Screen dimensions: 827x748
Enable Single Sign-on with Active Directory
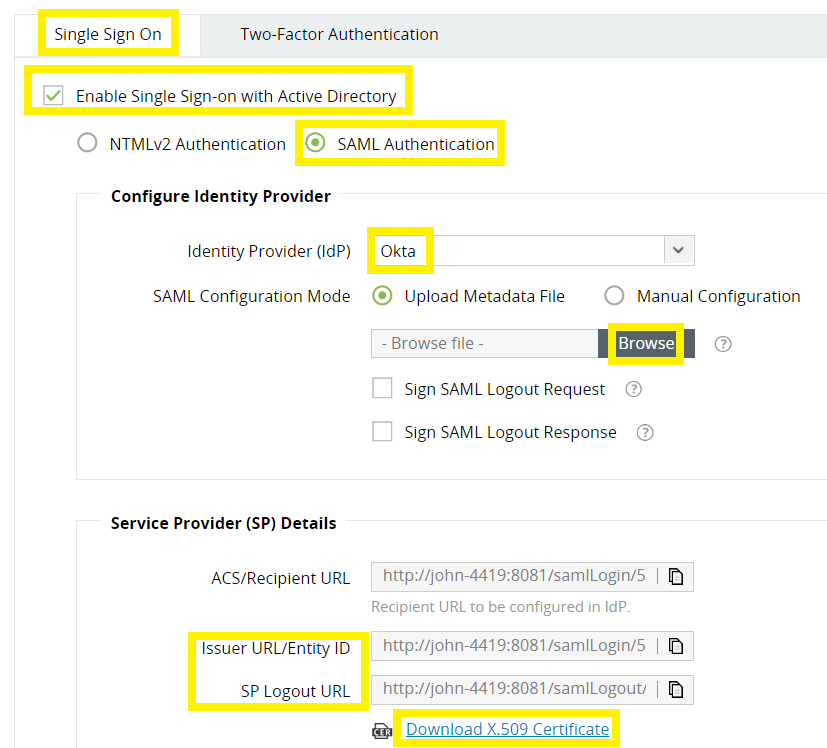pyautogui.click(x=50, y=96)
